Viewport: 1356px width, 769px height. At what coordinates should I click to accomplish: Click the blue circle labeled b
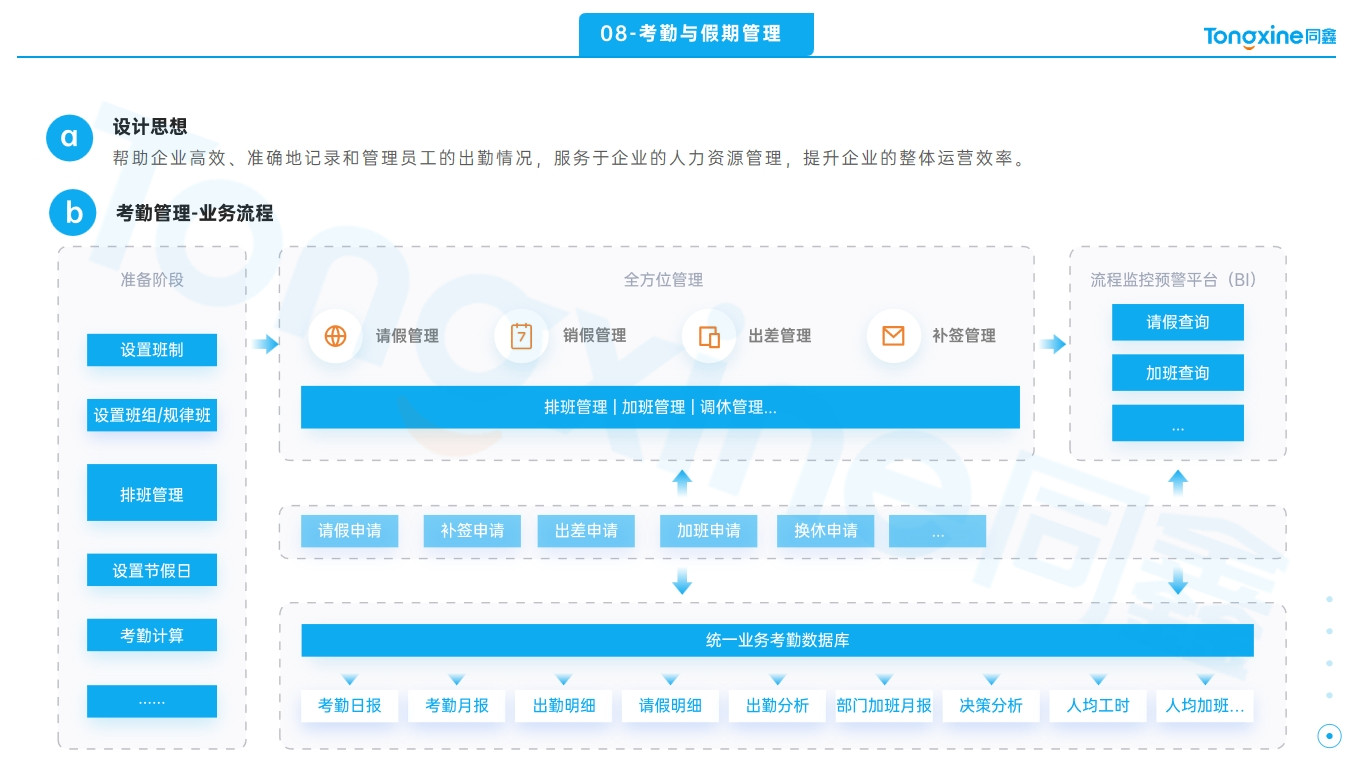72,213
